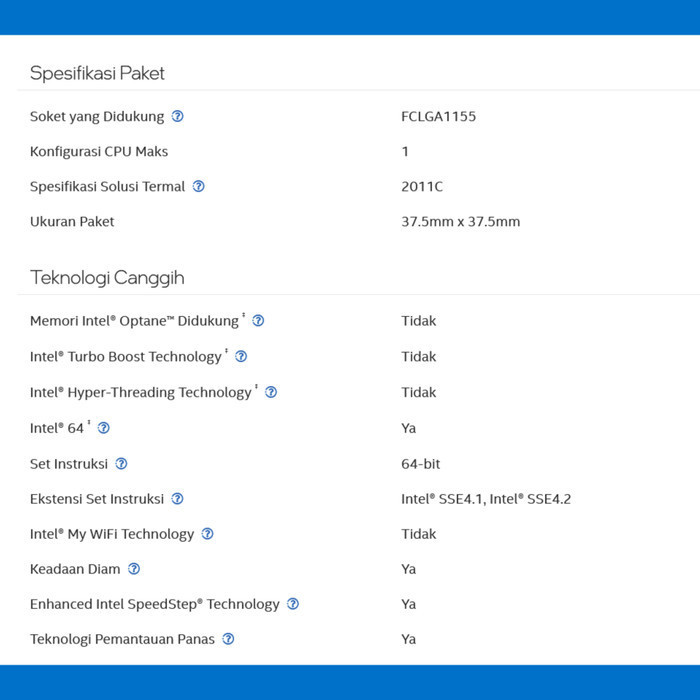Open help for Enhanced Intel SpeedStep Technology
700x700 pixels.
[x=293, y=604]
